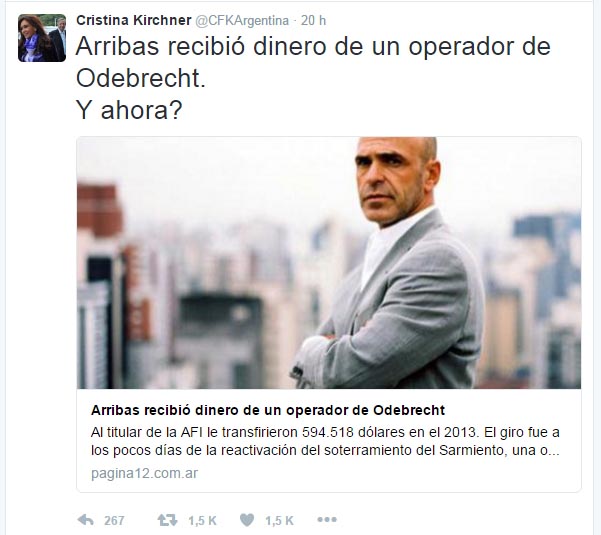Like the tweet with the heart icon
The width and height of the screenshot is (601, 535).
point(247,520)
